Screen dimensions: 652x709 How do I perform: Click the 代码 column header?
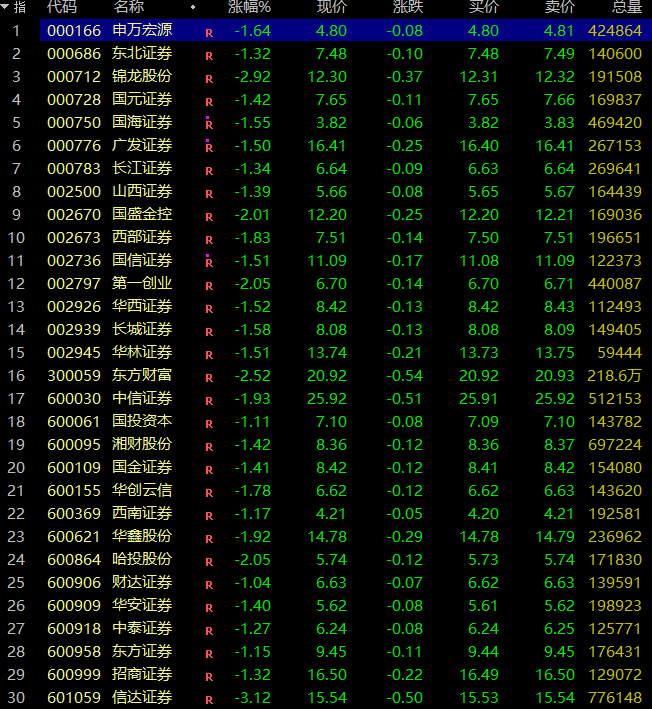click(62, 7)
